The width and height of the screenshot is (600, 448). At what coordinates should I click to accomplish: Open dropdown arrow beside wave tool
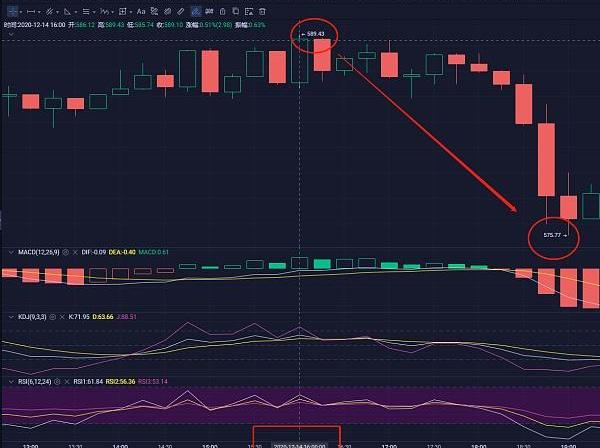coord(112,12)
